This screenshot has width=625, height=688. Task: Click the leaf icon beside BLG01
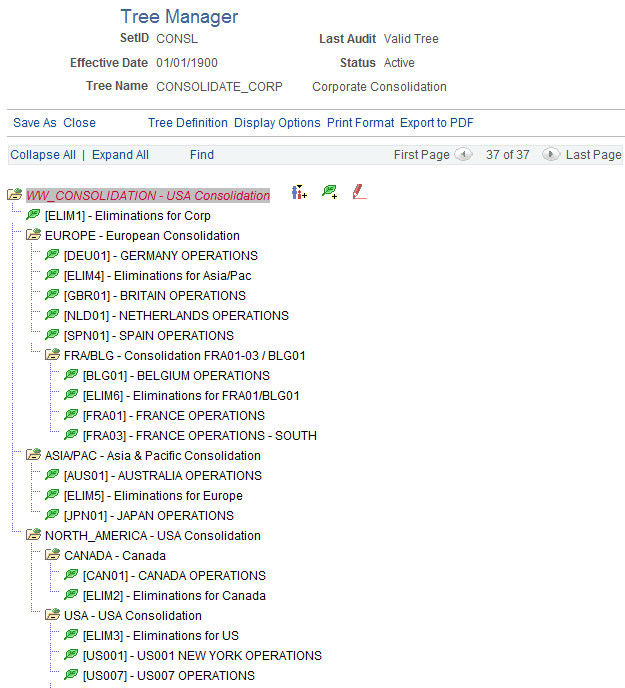[71, 375]
